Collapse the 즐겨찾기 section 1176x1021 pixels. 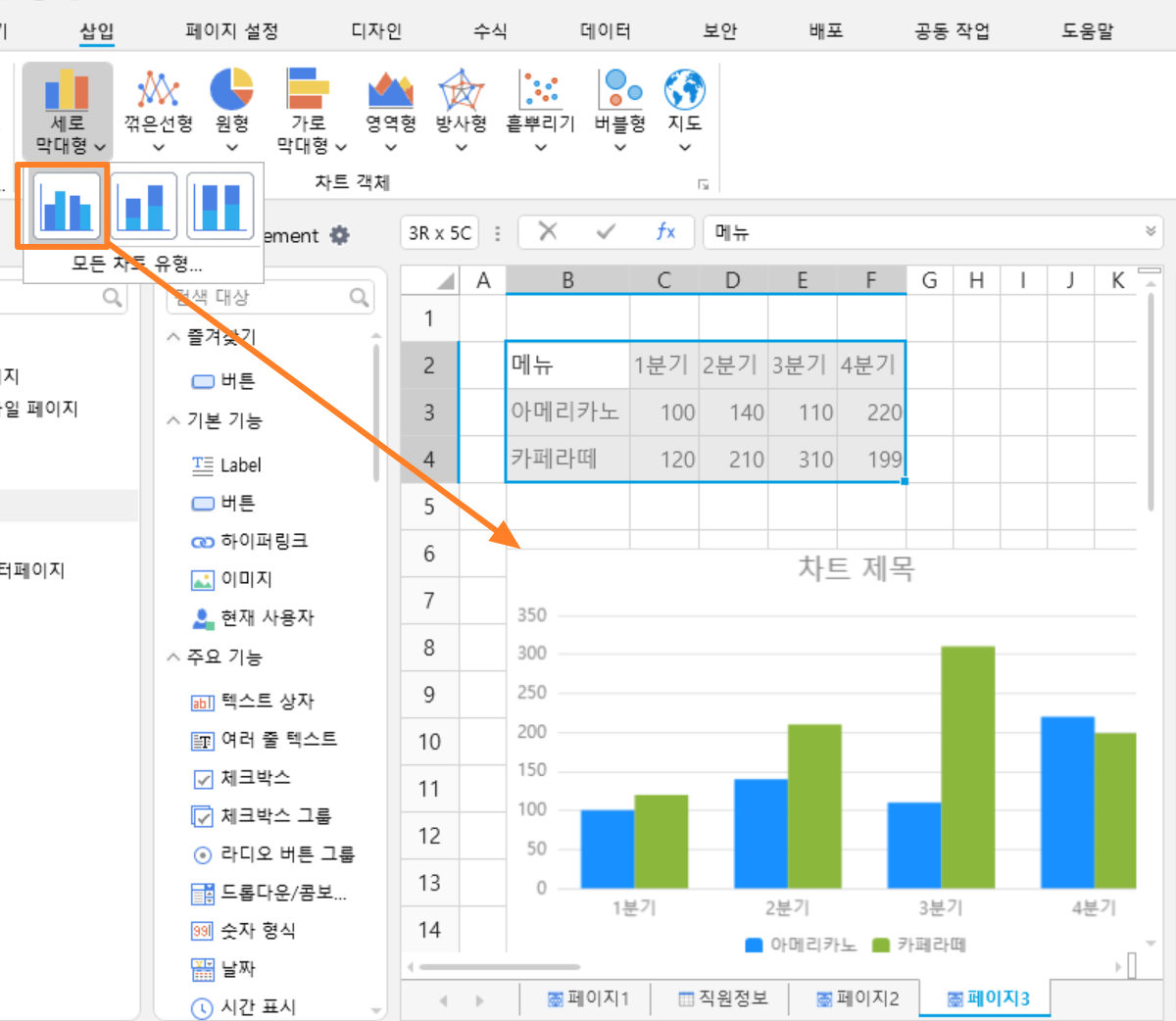point(173,337)
